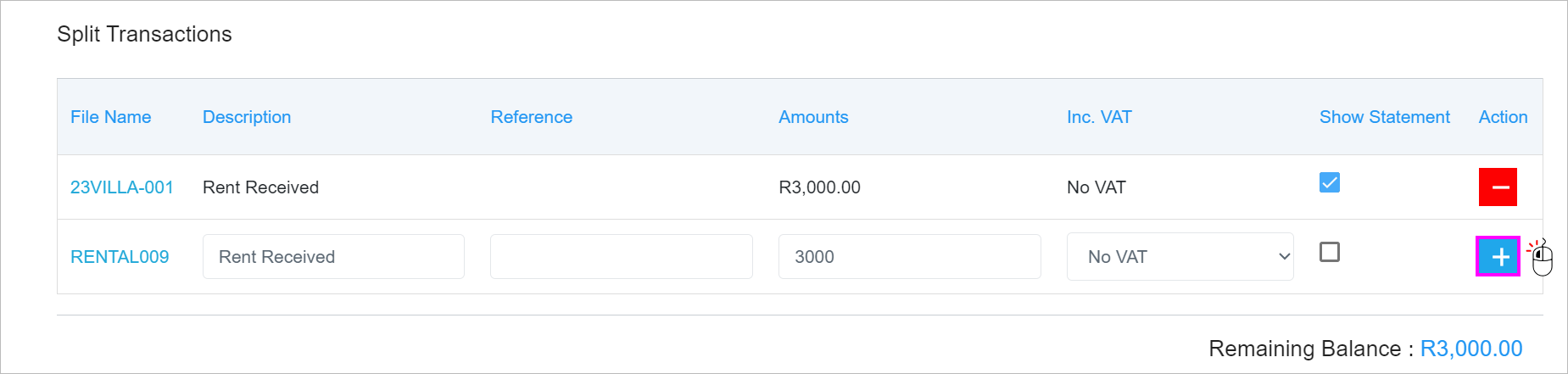Open the No VAT dropdown
Screen dimensions: 1568x374
pos(1180,256)
